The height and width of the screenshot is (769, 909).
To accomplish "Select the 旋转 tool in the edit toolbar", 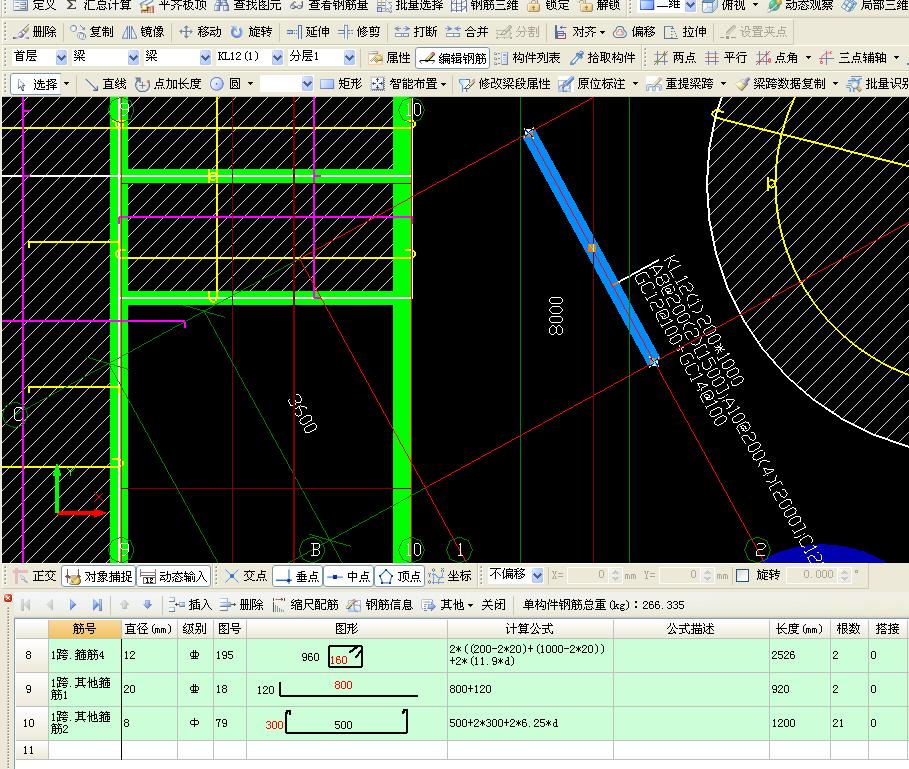I will click(x=251, y=32).
